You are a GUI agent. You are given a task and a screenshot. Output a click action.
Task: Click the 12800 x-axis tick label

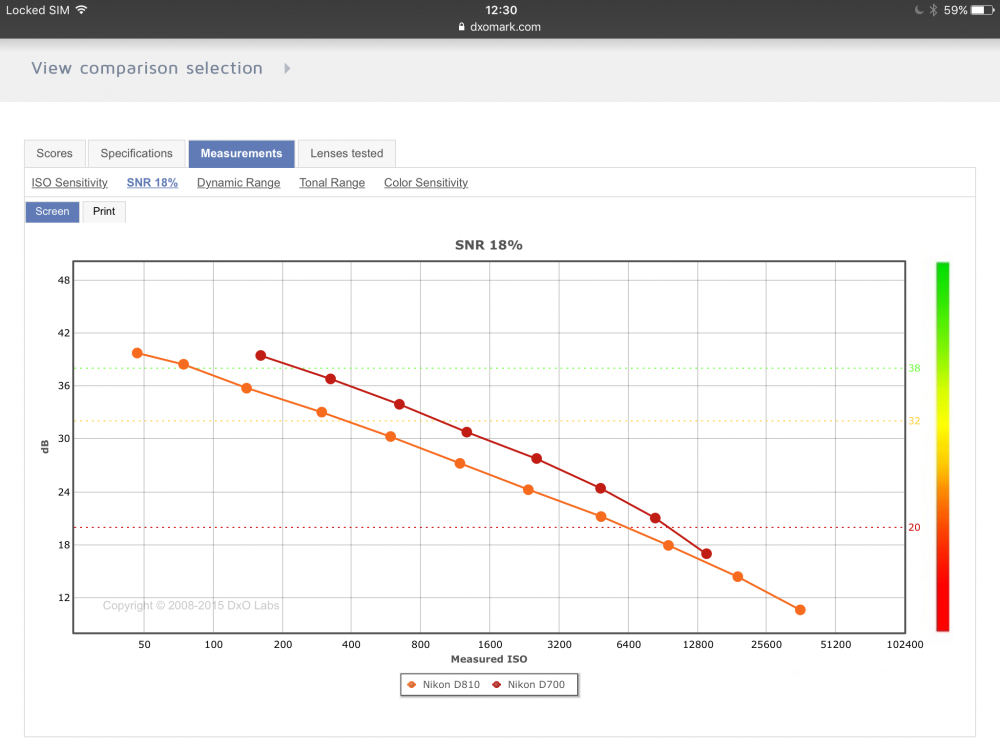[698, 644]
